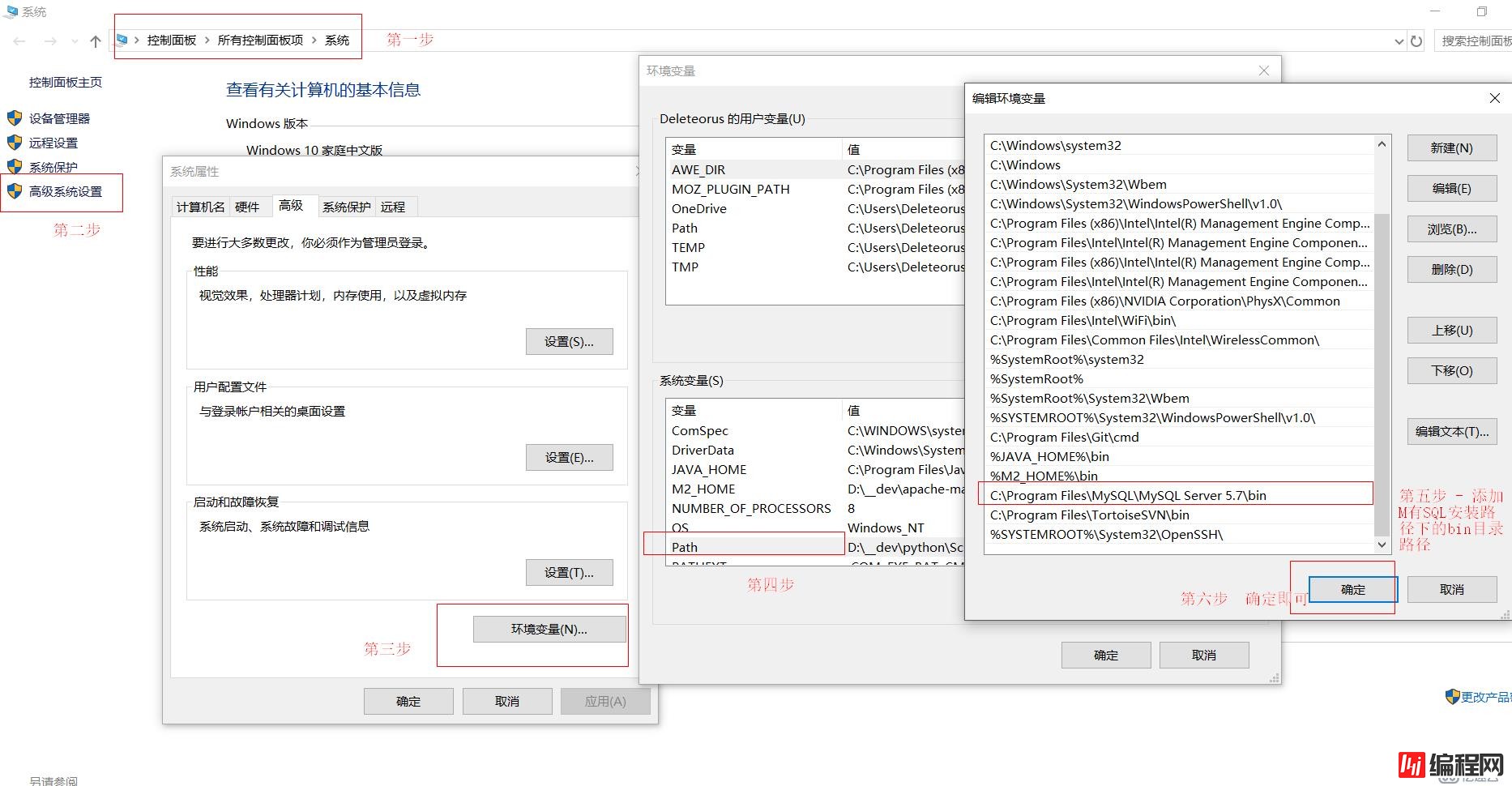Click the 系统 window icon in the title bar
Image resolution: width=1512 pixels, height=786 pixels.
11,11
